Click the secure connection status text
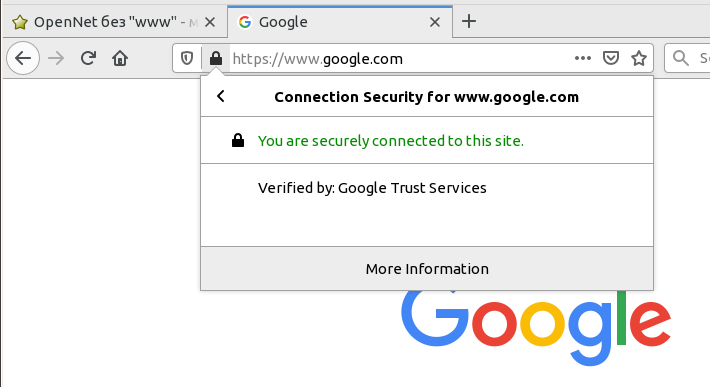Screen dimensions: 710x387 pyautogui.click(x=391, y=141)
